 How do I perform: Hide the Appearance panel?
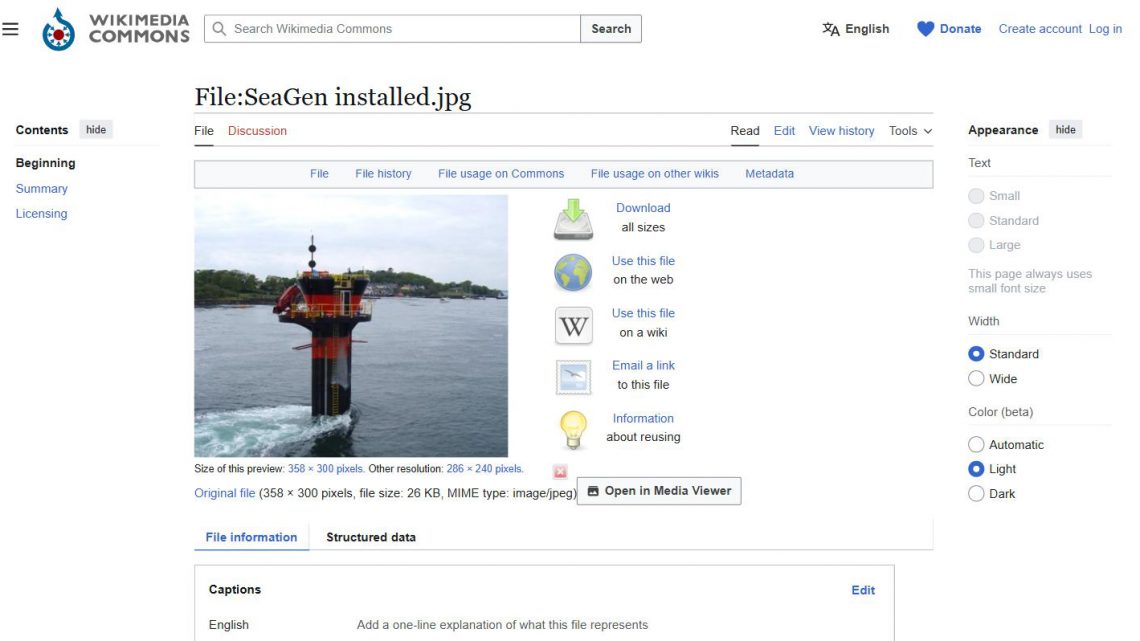click(1065, 129)
